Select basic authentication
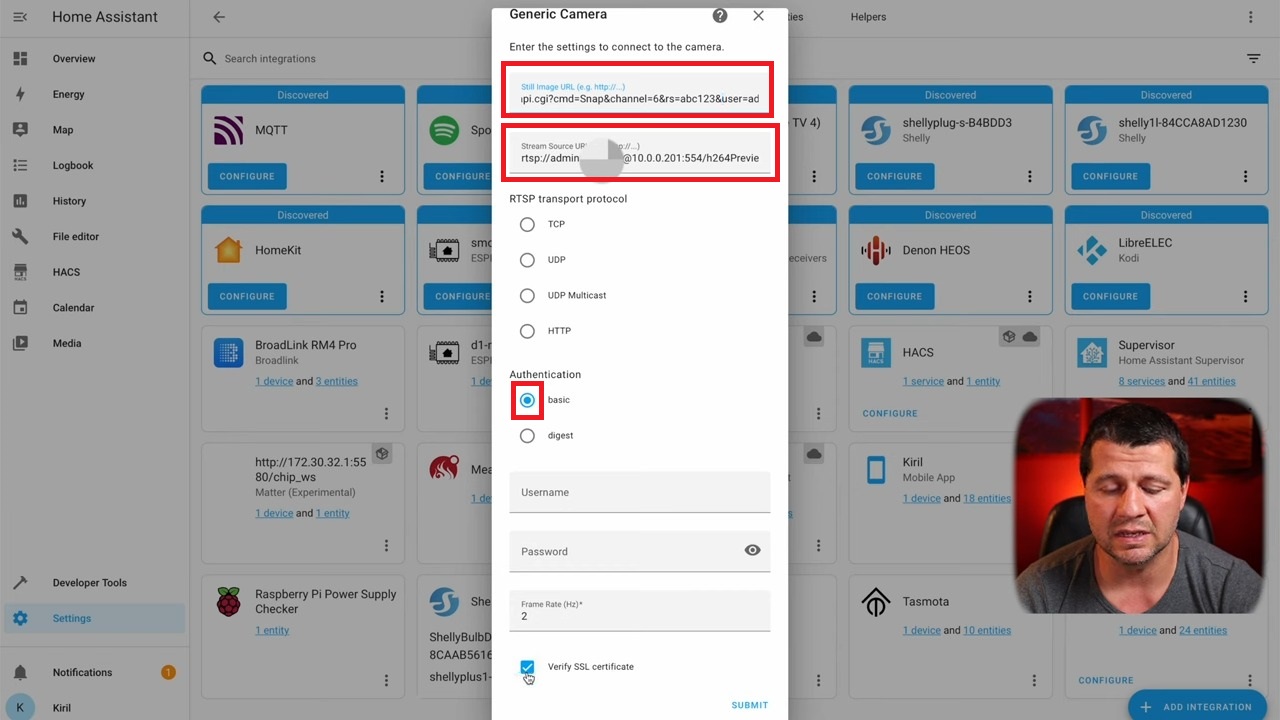This screenshot has height=720, width=1280. click(x=527, y=400)
